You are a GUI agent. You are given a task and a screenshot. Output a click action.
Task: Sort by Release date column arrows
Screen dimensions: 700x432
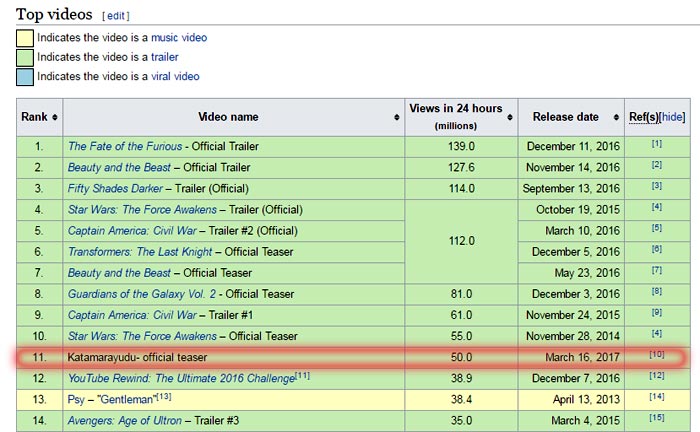coord(616,117)
